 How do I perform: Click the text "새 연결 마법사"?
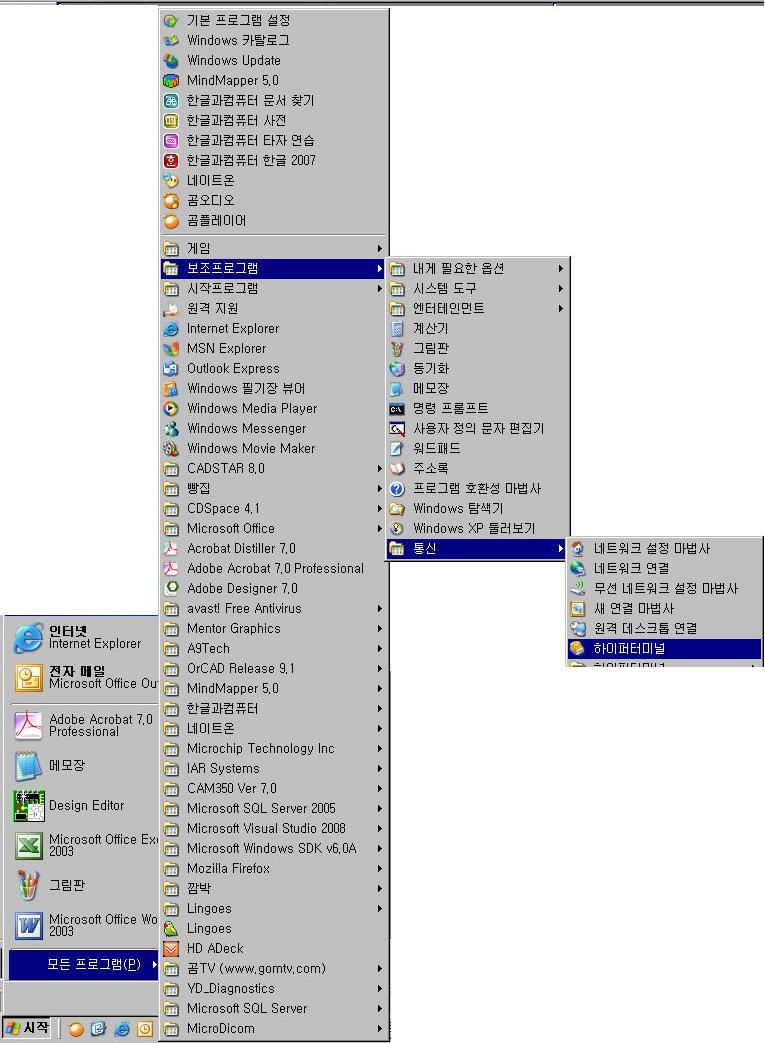634,609
